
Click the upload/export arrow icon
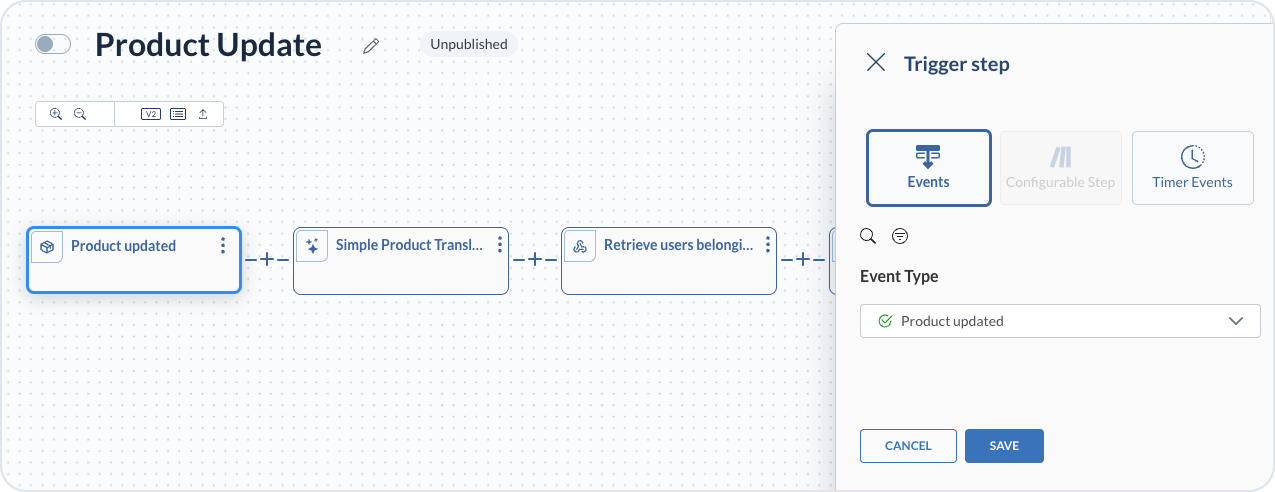(x=203, y=114)
